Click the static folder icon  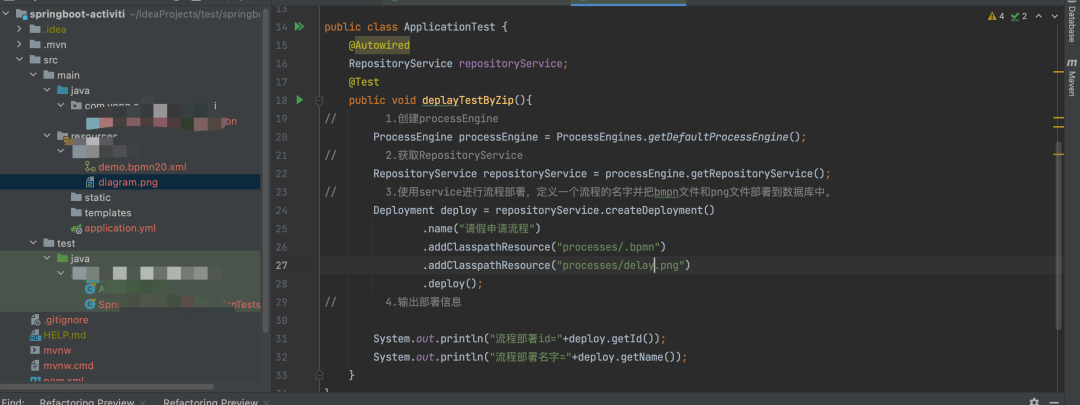tap(76, 198)
